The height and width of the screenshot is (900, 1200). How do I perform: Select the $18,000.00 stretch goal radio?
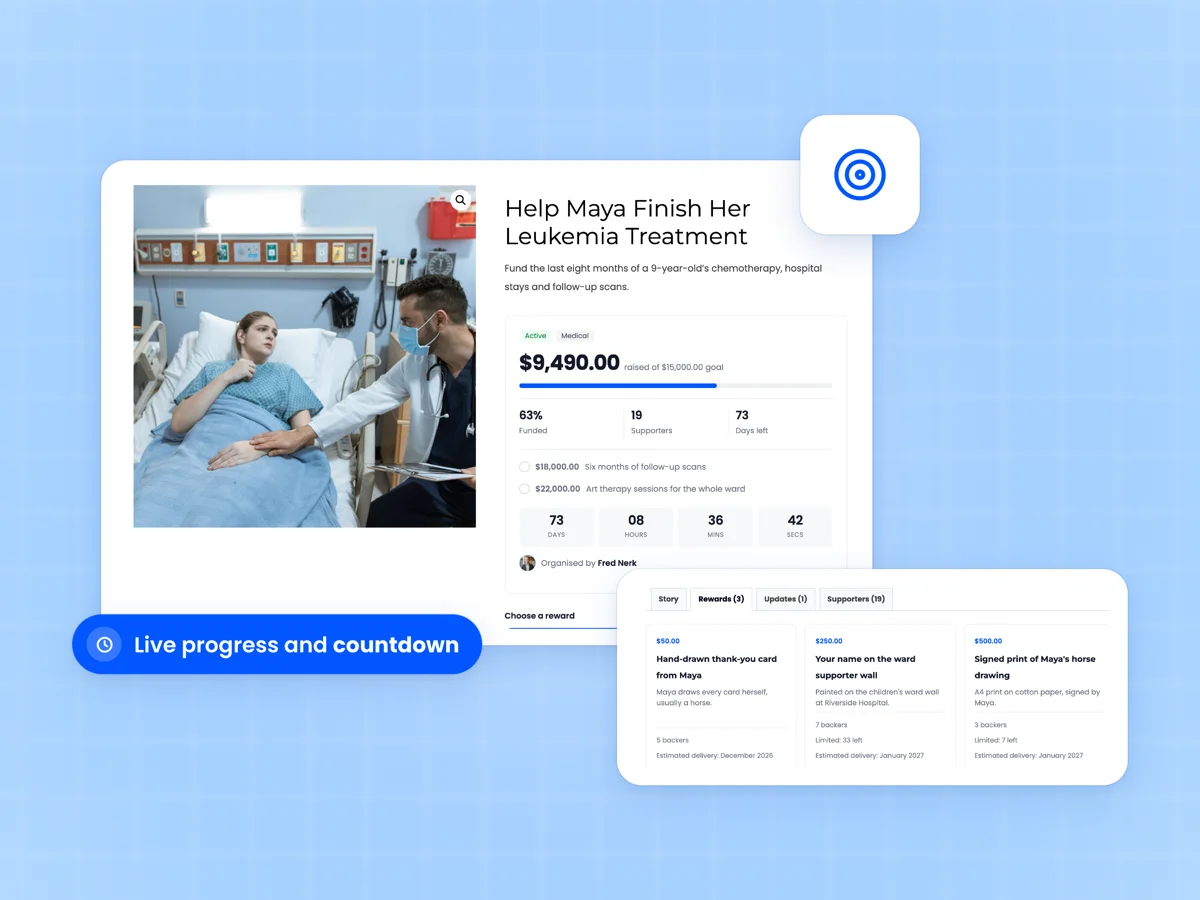click(x=525, y=467)
